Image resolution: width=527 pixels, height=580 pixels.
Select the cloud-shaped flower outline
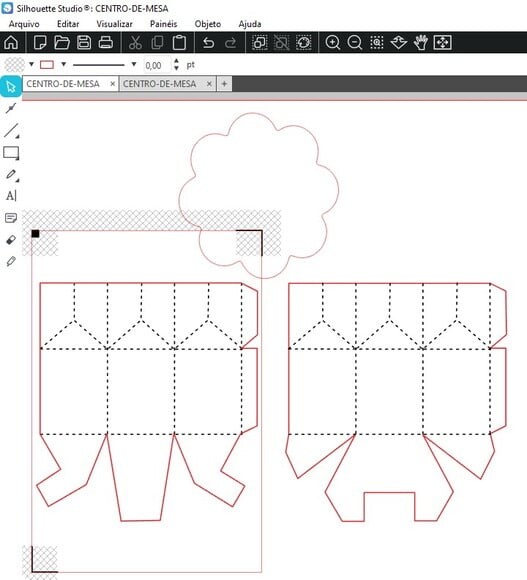259,196
